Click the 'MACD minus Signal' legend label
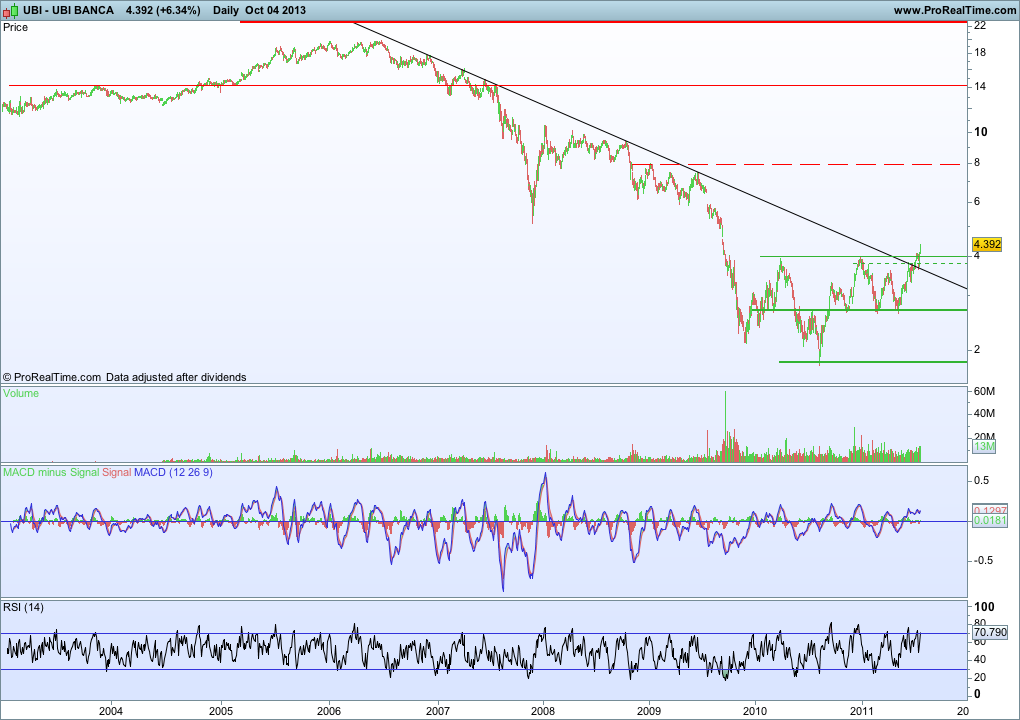 pos(51,472)
